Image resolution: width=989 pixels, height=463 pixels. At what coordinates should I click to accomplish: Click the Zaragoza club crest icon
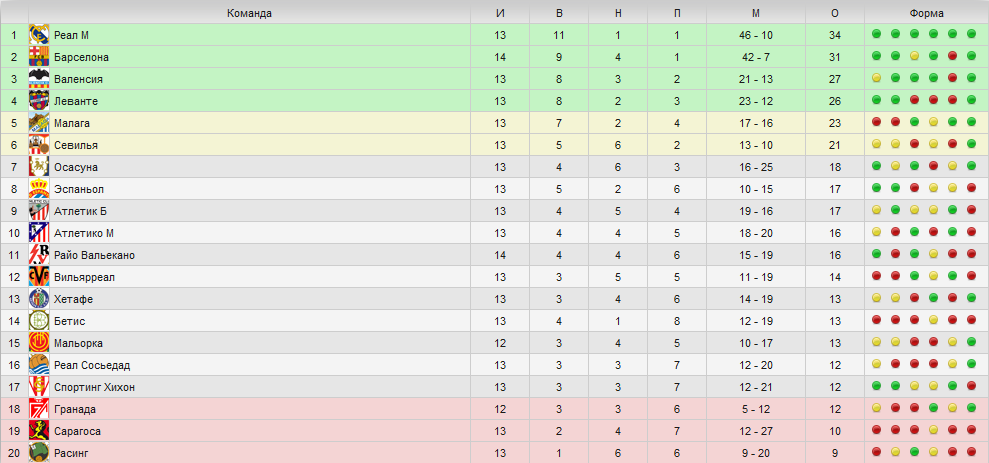point(39,431)
